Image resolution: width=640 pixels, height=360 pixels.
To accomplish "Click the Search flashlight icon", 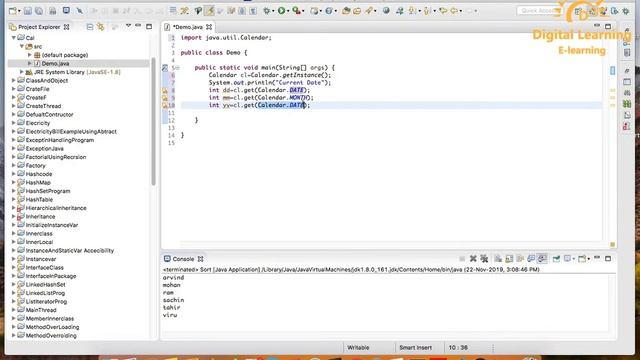I will coord(369,11).
